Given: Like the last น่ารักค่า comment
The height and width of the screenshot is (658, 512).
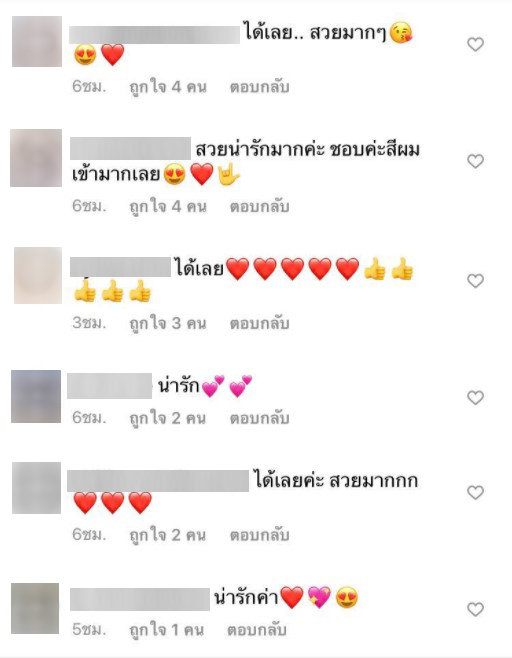Looking at the screenshot, I should [475, 609].
